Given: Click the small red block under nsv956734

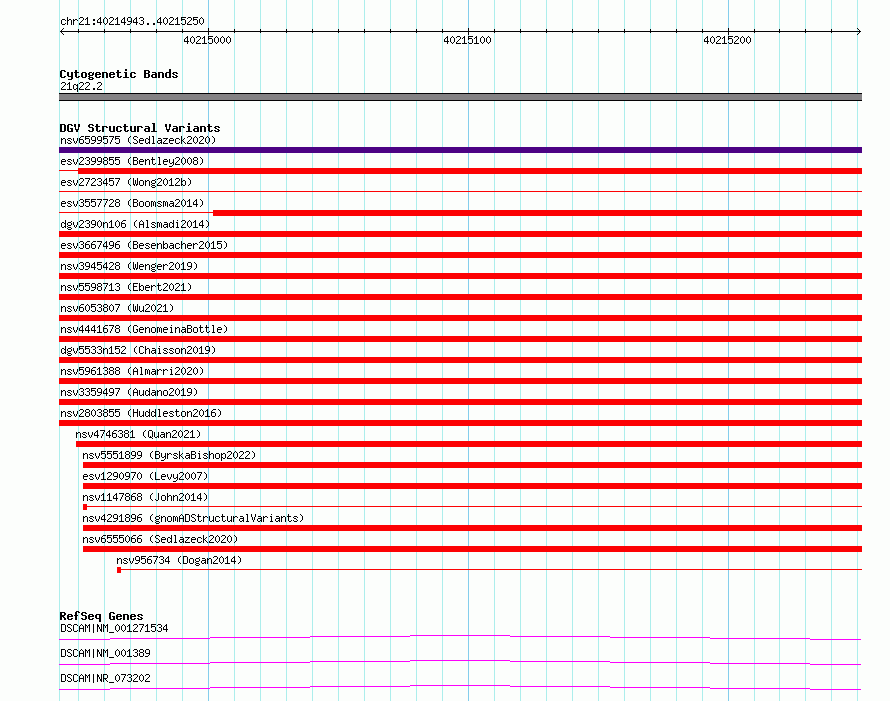Looking at the screenshot, I should pos(119,570).
